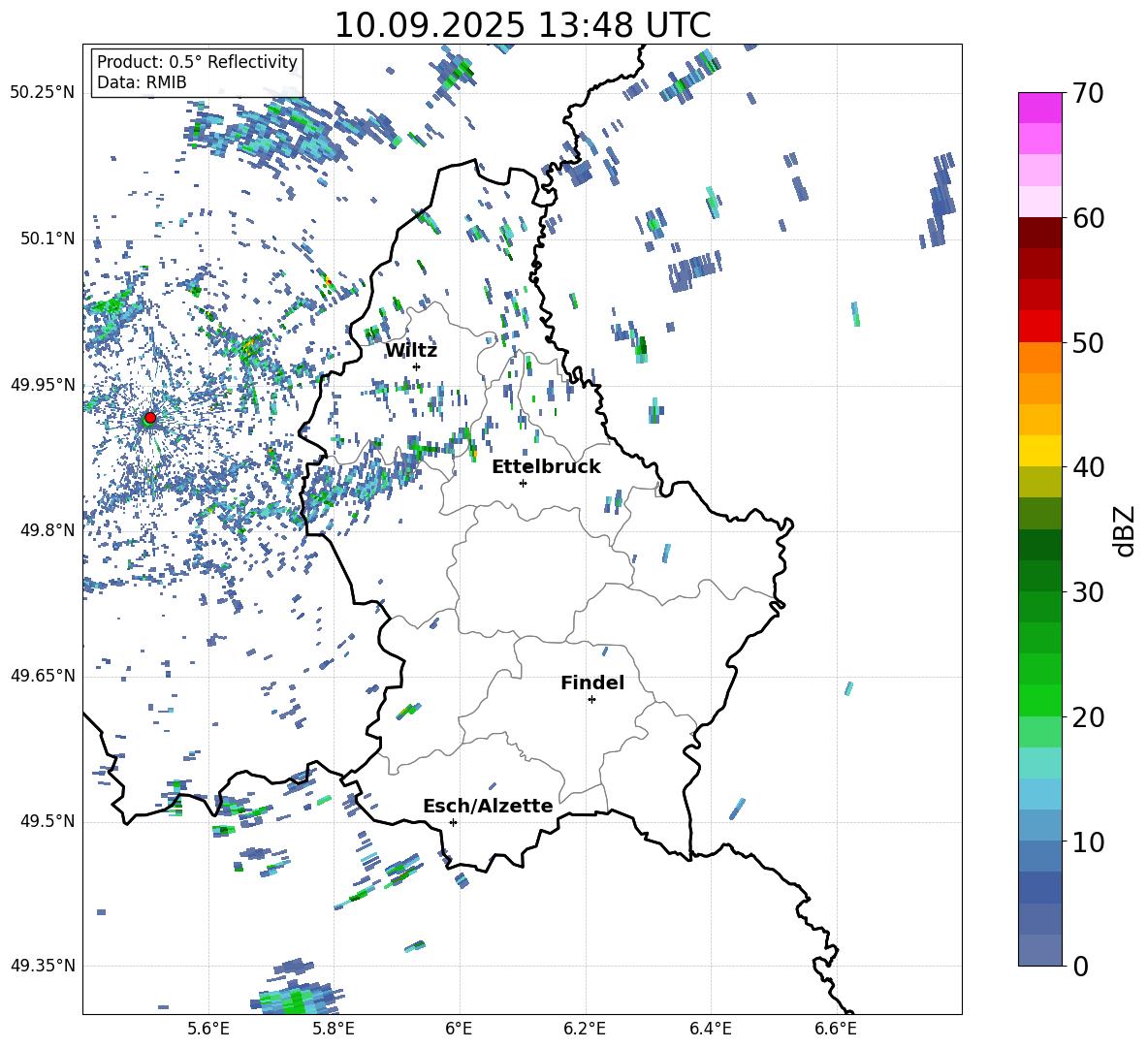The width and height of the screenshot is (1148, 1048).
Task: Click the red radar site marker
Action: point(150,418)
